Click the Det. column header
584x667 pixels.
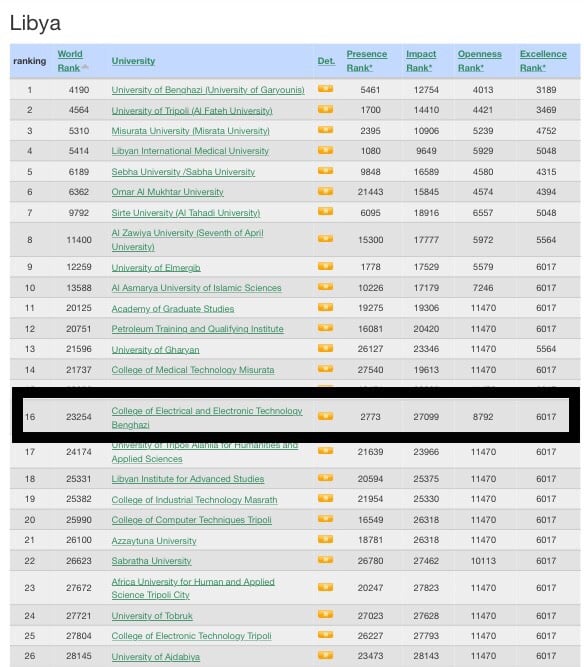326,61
